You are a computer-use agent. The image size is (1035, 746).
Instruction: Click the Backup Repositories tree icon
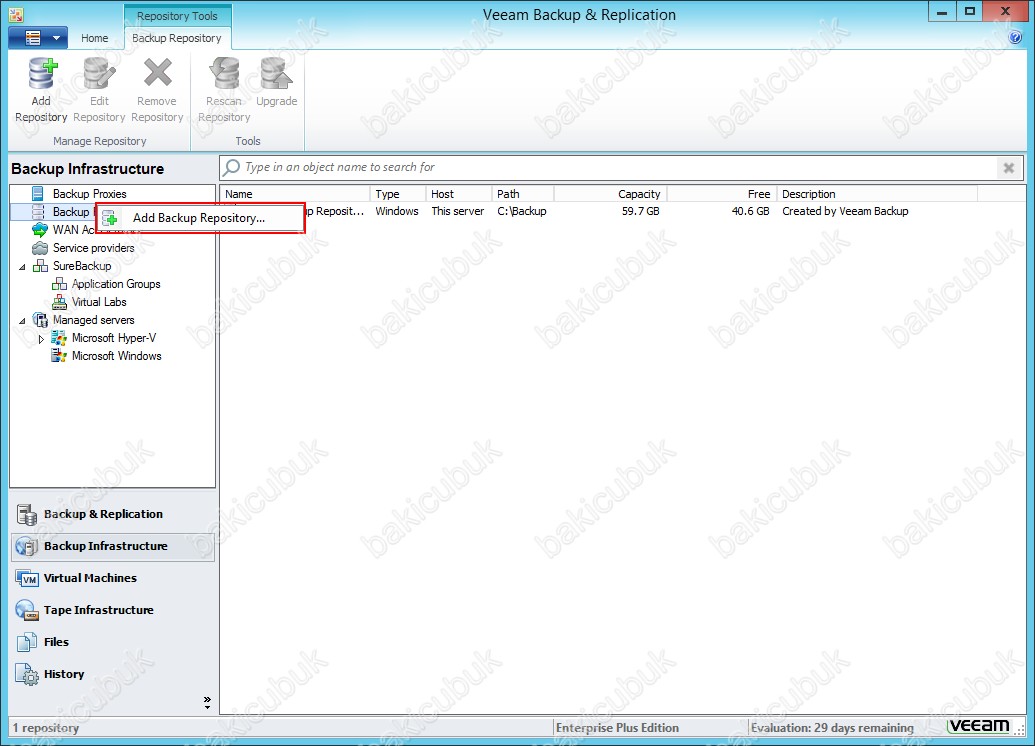click(38, 211)
